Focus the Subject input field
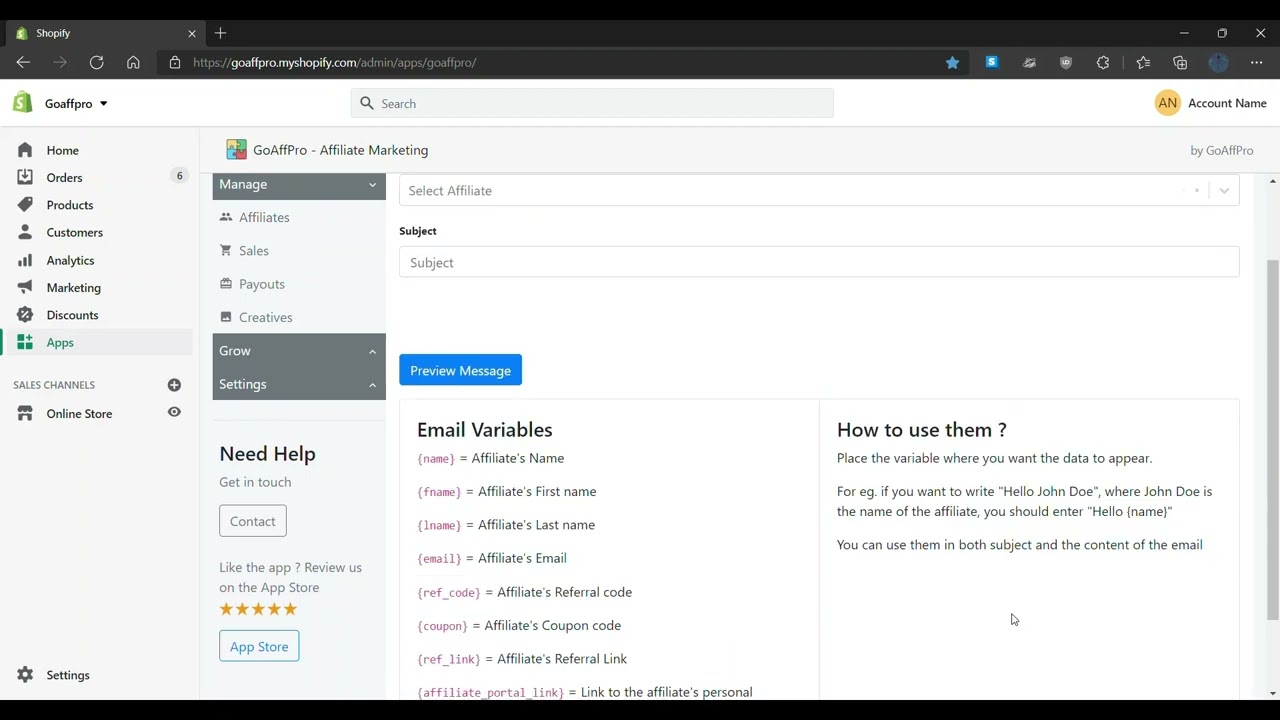 click(x=819, y=262)
